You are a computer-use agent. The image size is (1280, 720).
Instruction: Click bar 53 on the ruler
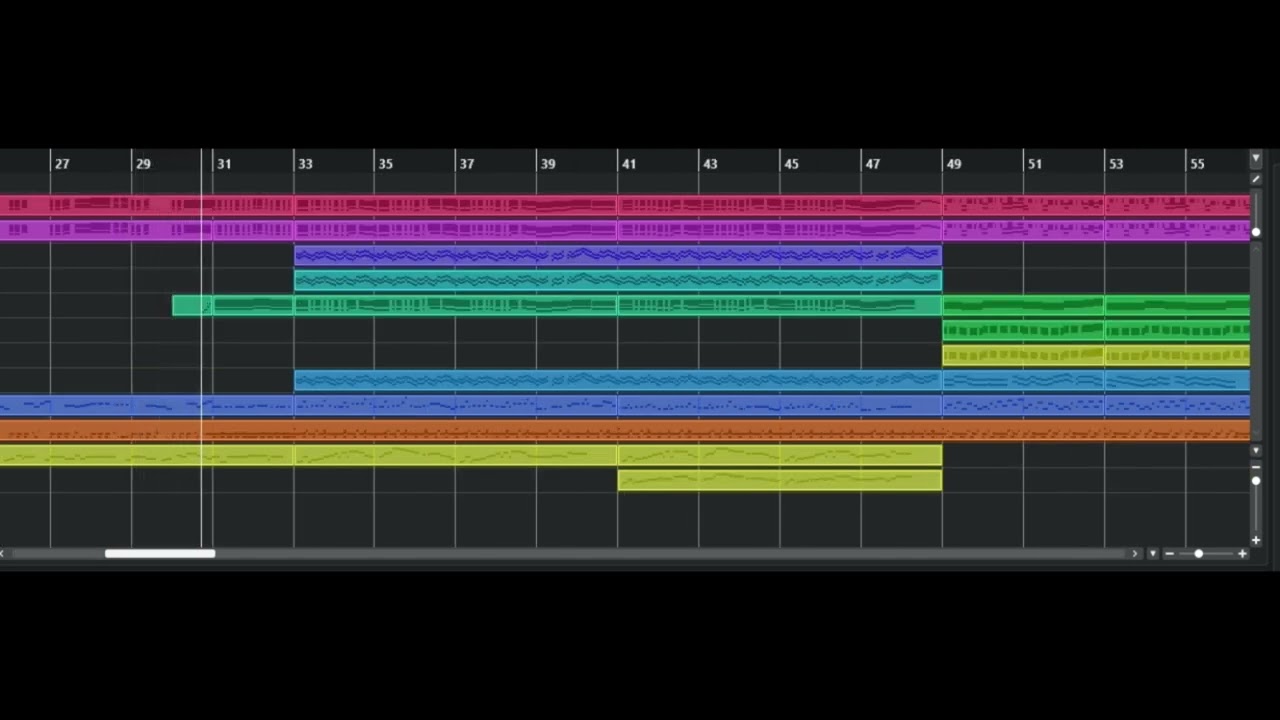tap(1116, 164)
